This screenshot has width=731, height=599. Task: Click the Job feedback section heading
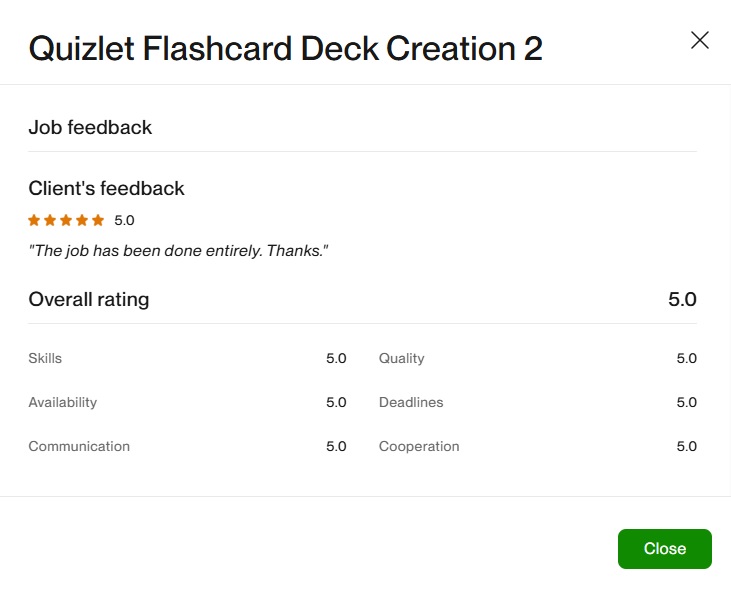[90, 127]
